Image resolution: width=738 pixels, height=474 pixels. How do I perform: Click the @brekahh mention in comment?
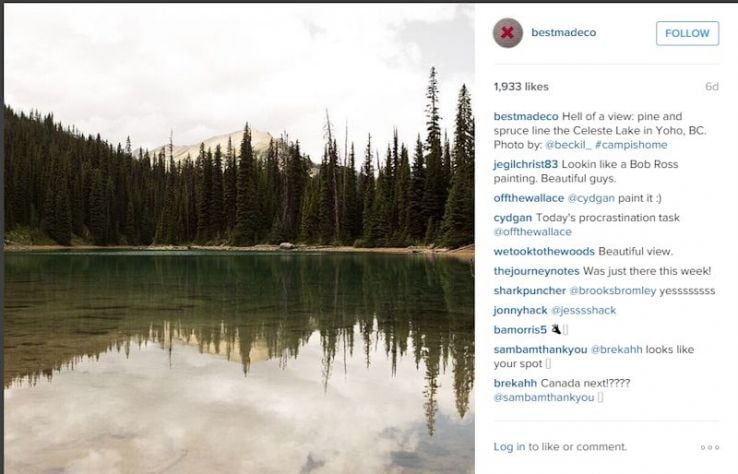pyautogui.click(x=616, y=349)
